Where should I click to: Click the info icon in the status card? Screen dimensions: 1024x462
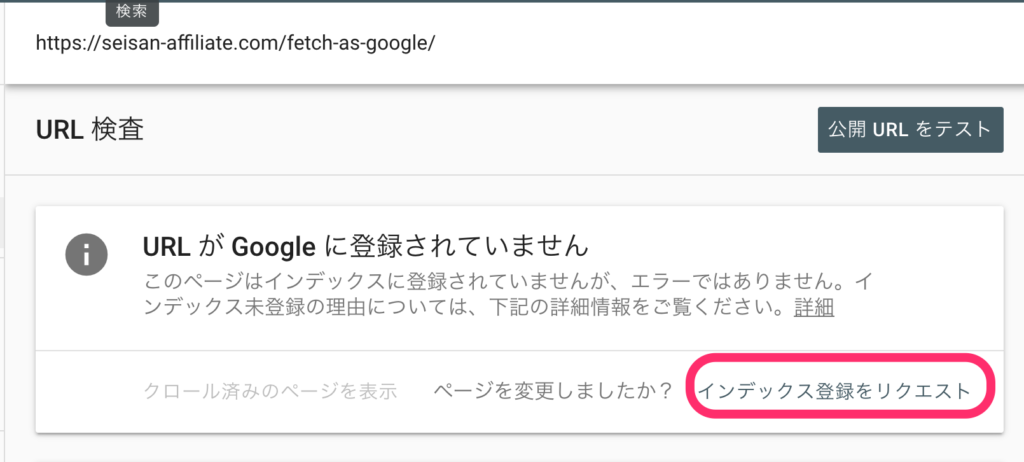(86, 256)
